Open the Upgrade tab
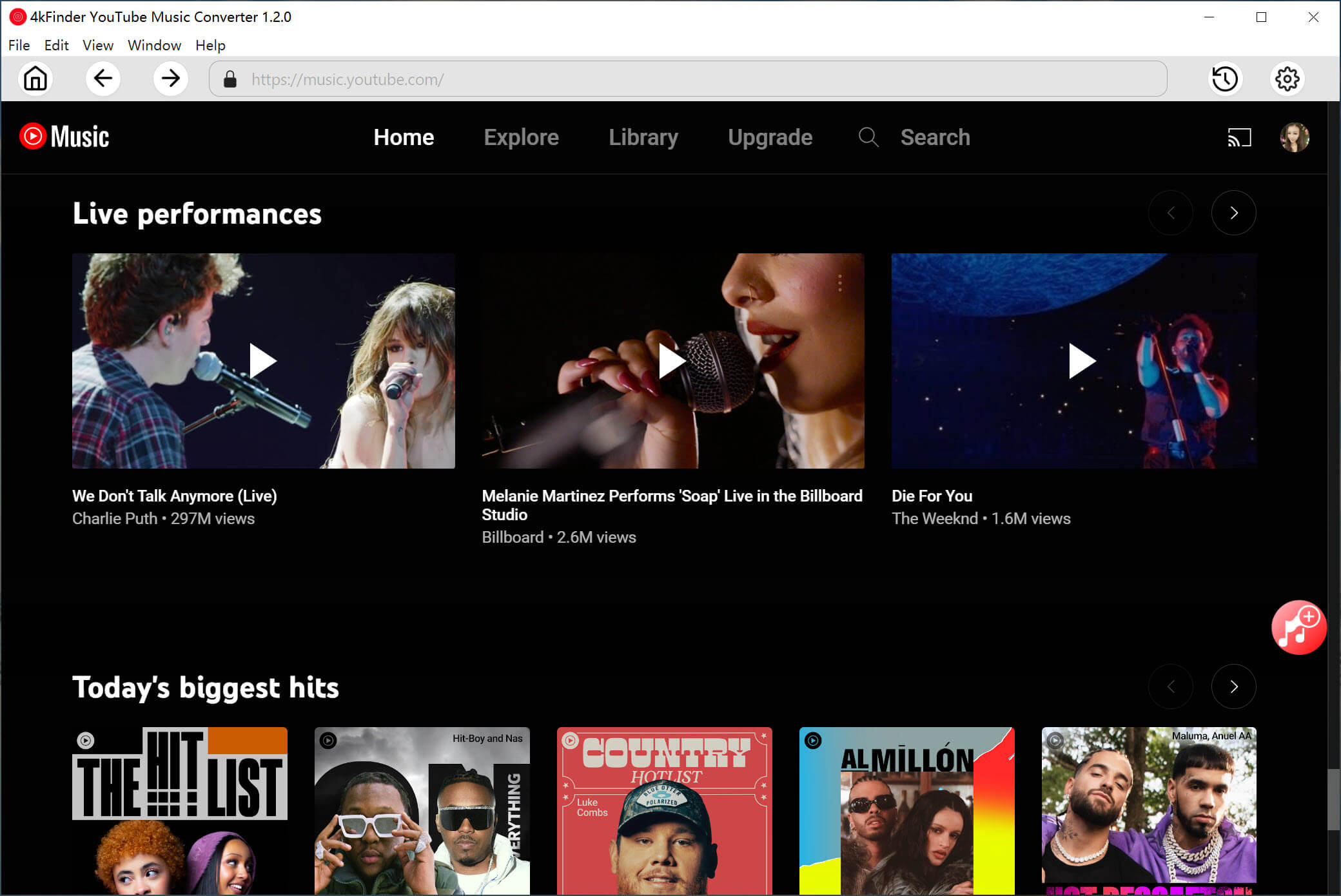The height and width of the screenshot is (896, 1341). [x=770, y=137]
